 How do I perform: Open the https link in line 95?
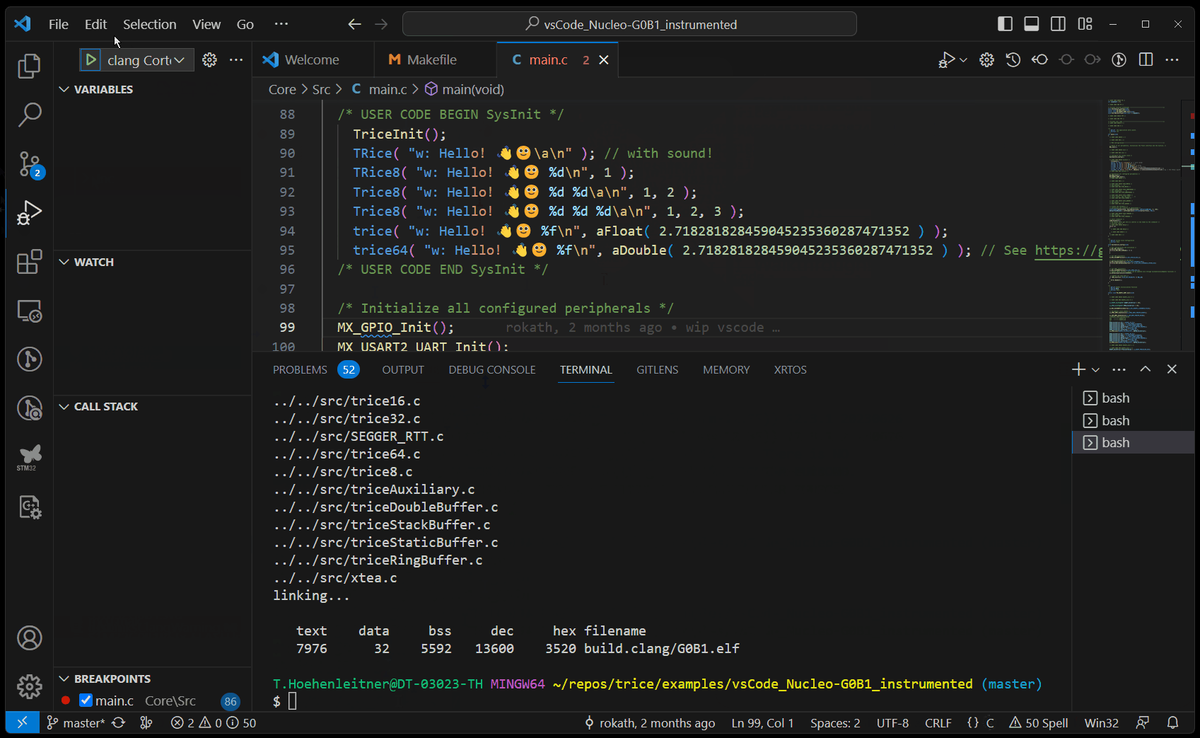(x=1069, y=250)
